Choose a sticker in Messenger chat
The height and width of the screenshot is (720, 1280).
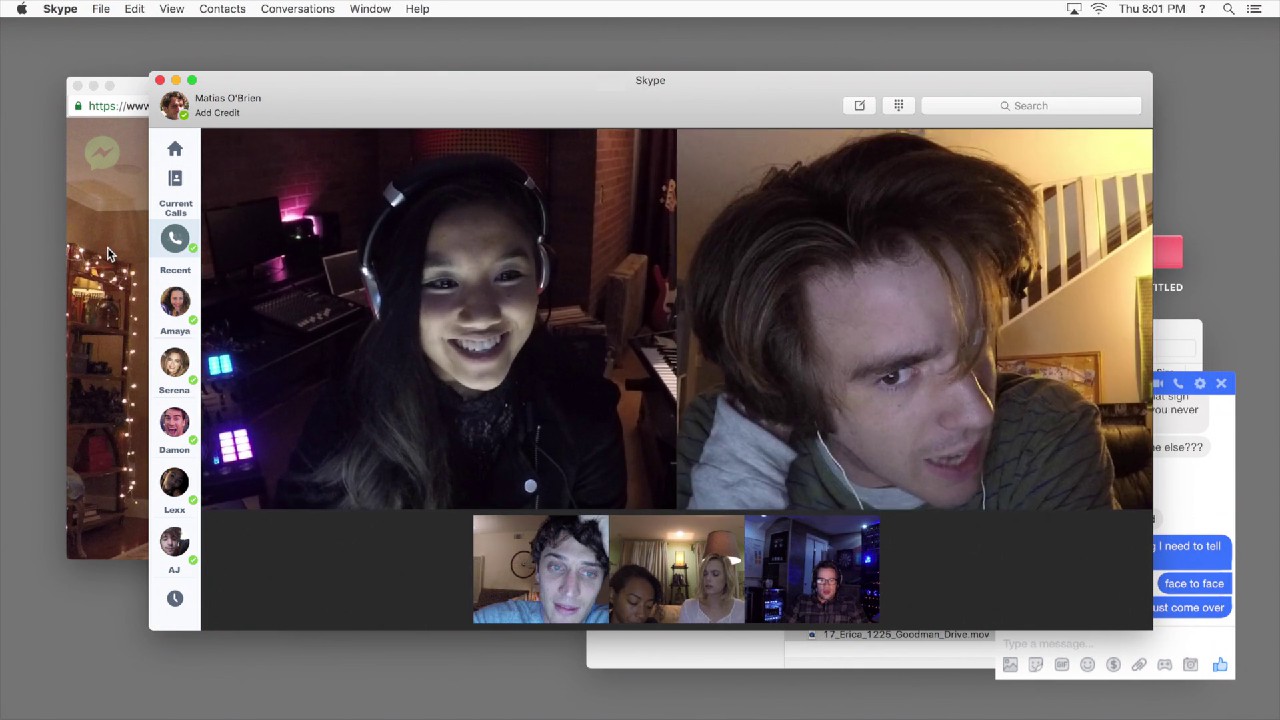click(x=1036, y=665)
